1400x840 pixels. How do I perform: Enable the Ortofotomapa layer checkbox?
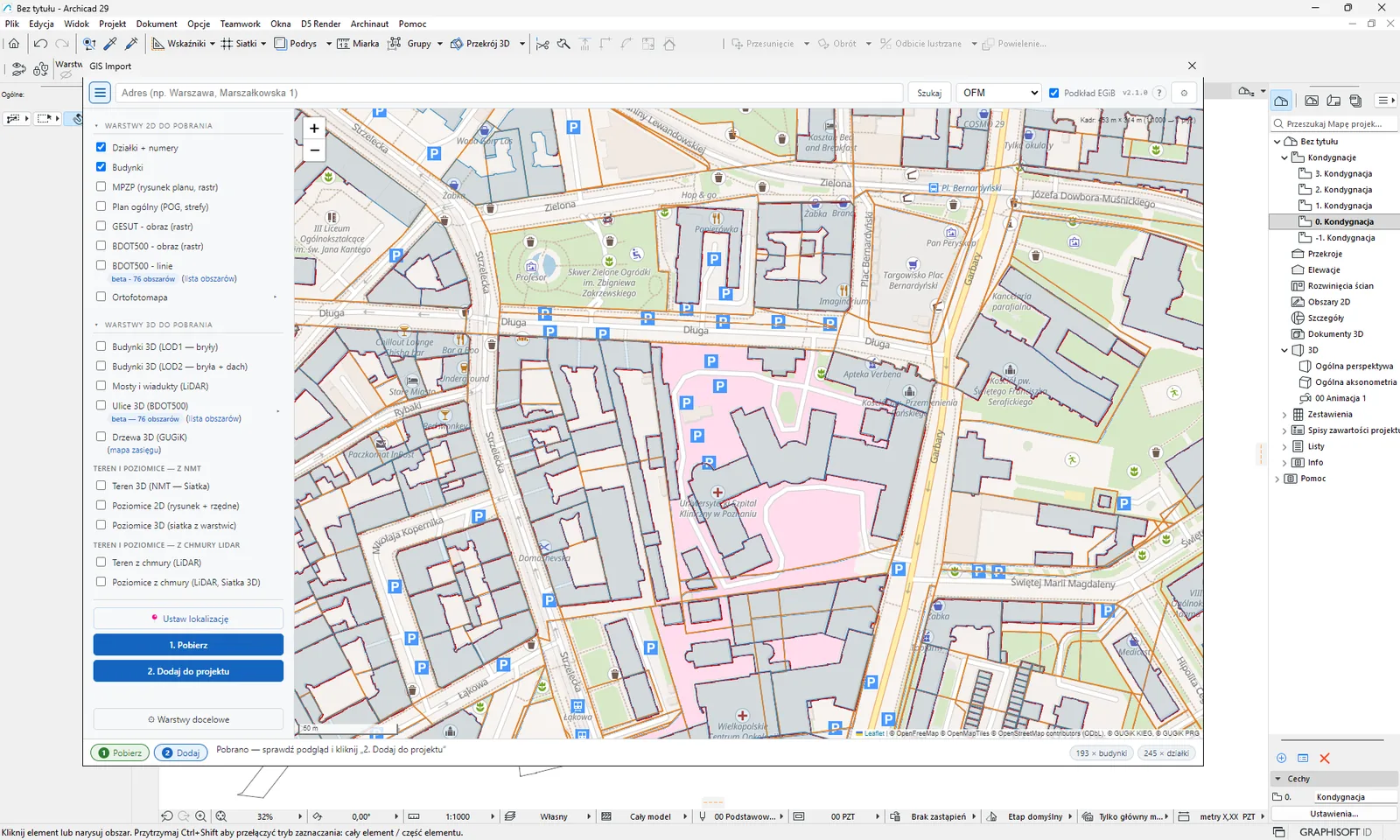tap(101, 297)
